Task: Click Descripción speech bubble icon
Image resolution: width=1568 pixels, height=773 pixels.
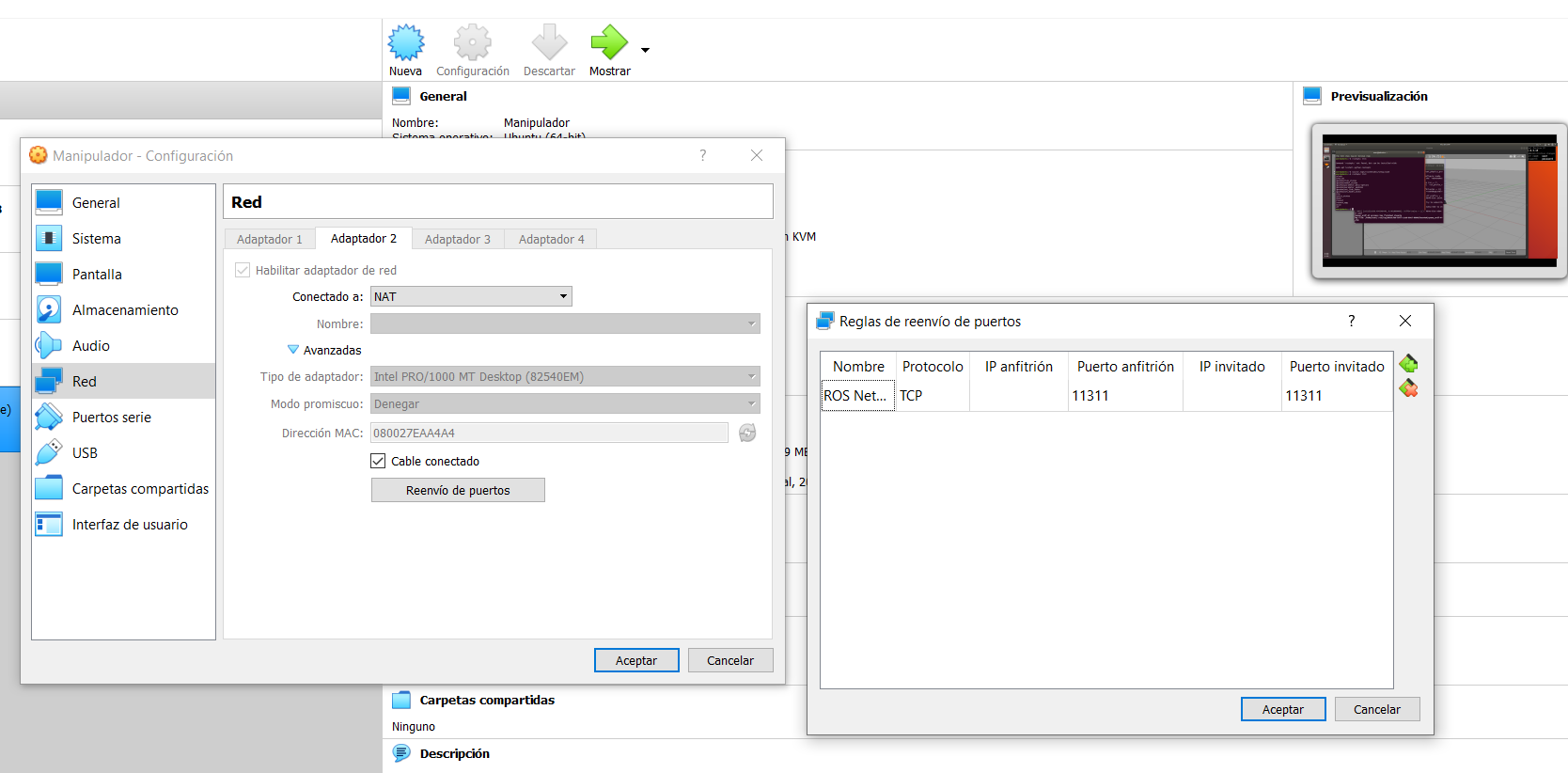Action: pos(401,753)
